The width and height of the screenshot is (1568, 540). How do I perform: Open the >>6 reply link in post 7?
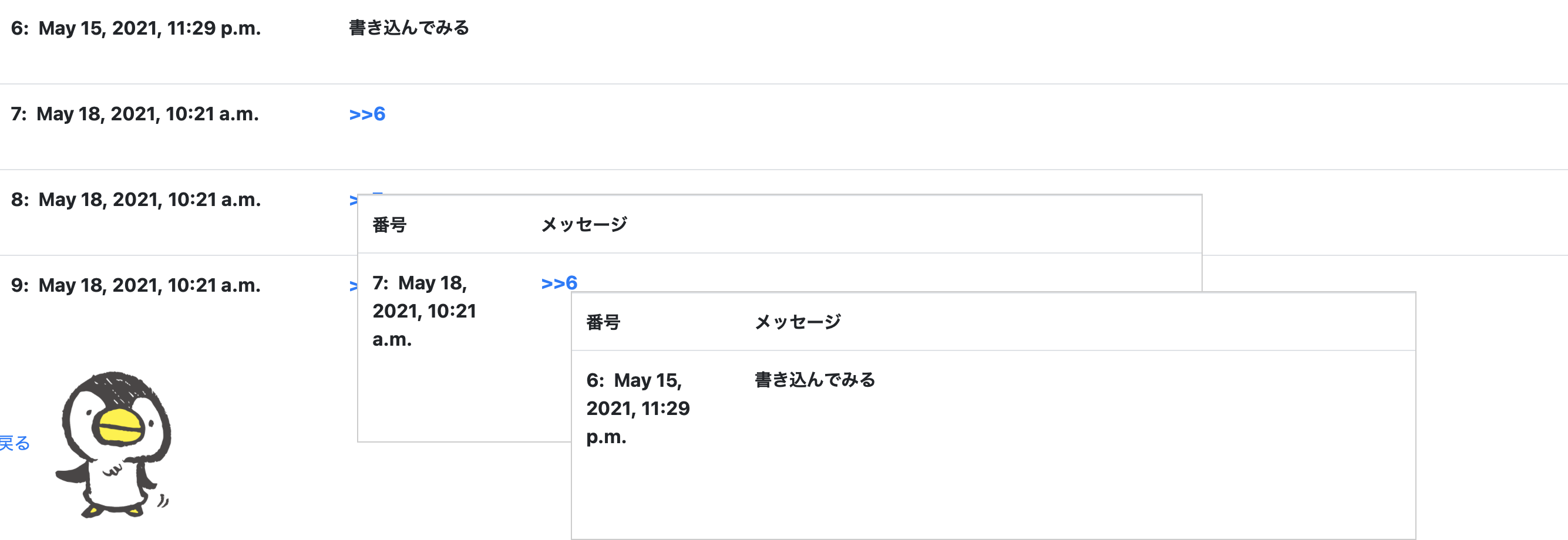pyautogui.click(x=366, y=113)
